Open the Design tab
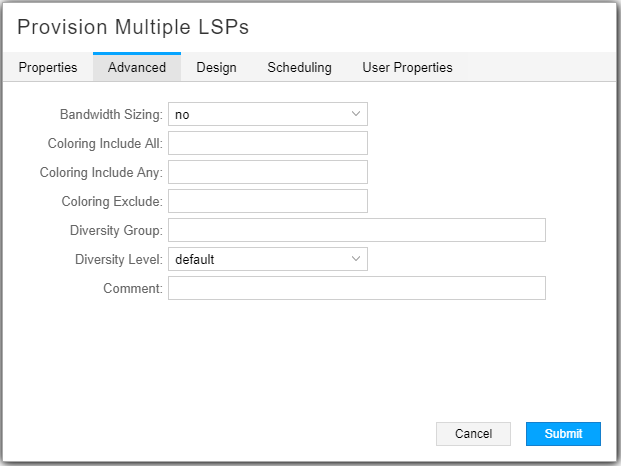This screenshot has width=621, height=466. point(216,67)
